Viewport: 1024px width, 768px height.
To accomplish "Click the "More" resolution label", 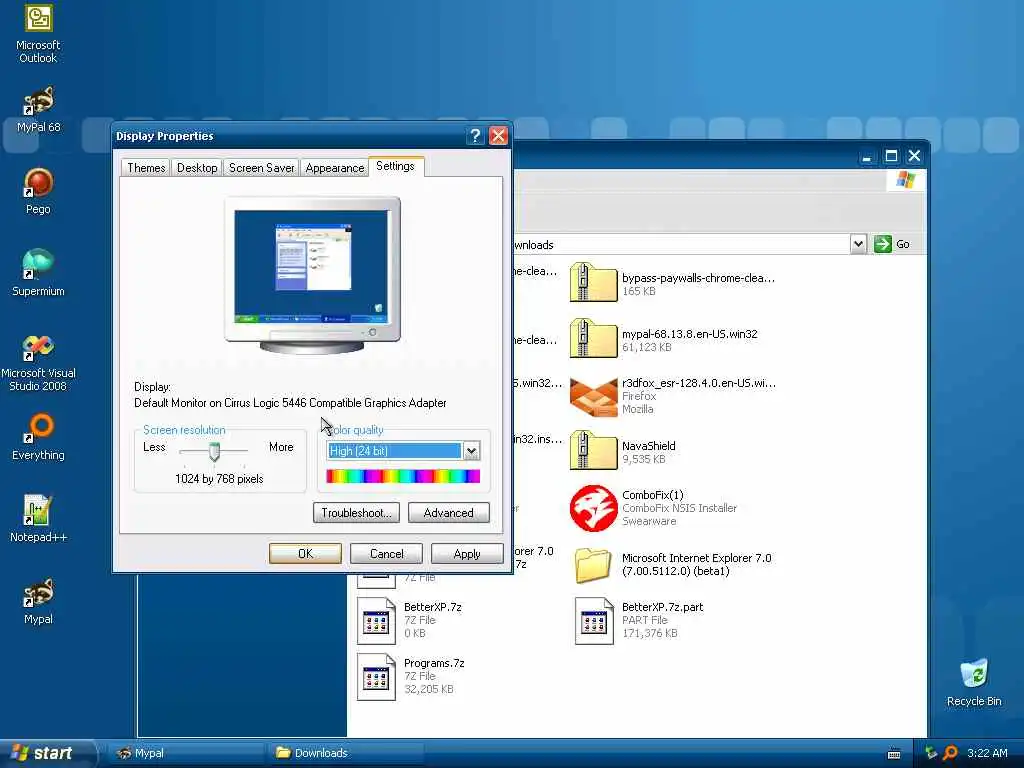I will click(x=281, y=447).
